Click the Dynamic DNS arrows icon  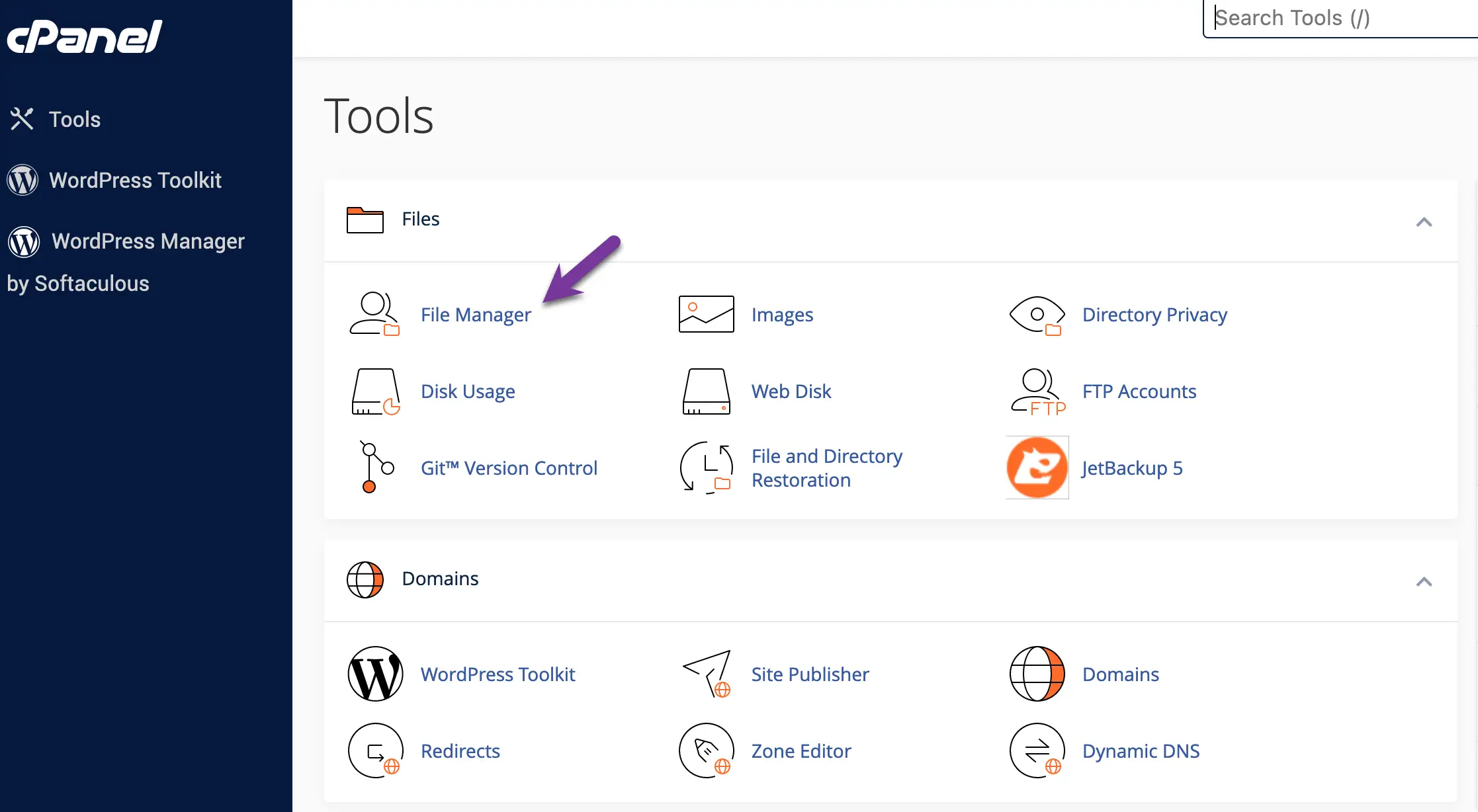pyautogui.click(x=1036, y=751)
